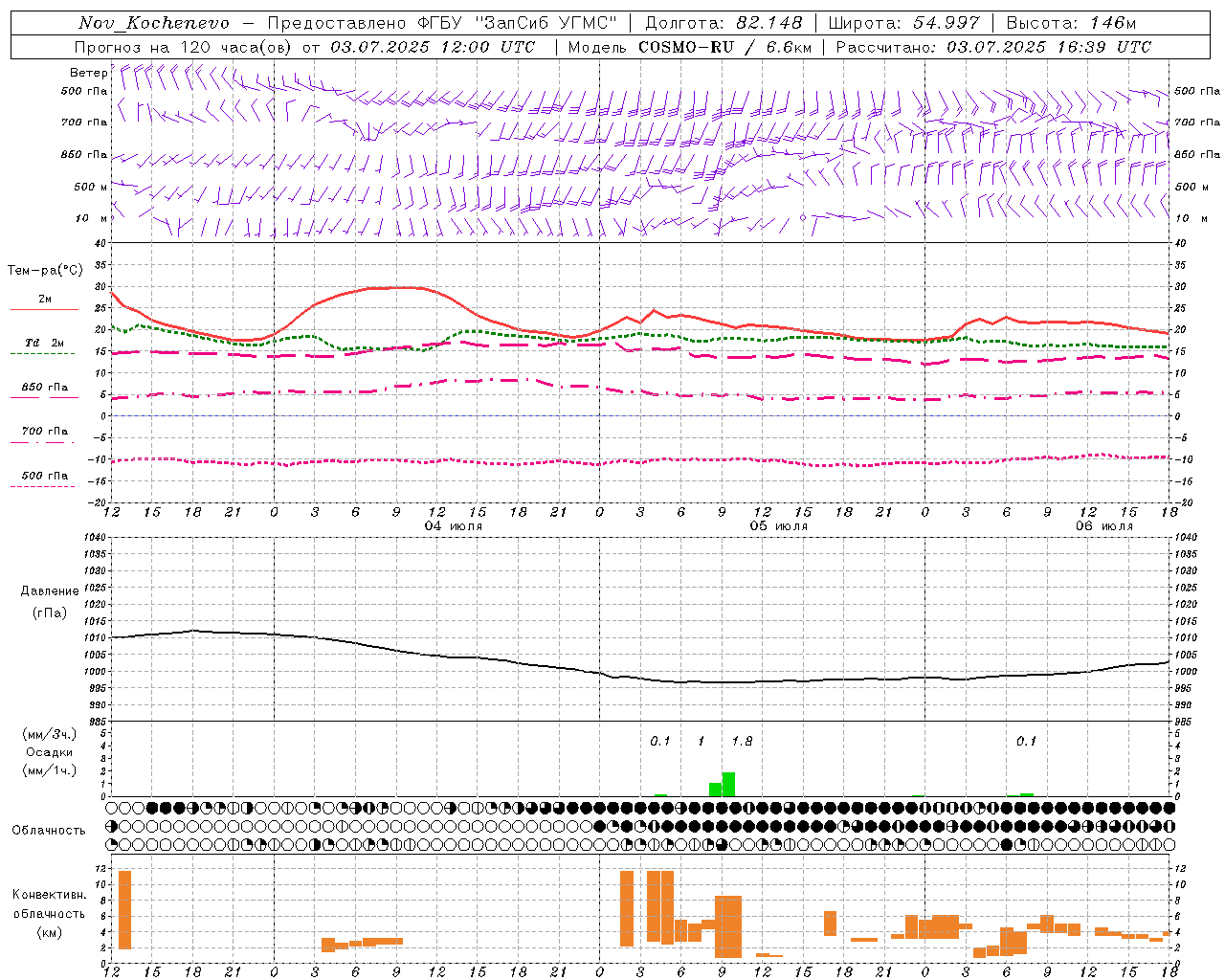This screenshot has height=980, width=1225.
Task: Click the 'Ветер' wind panel label
Action: point(88,73)
